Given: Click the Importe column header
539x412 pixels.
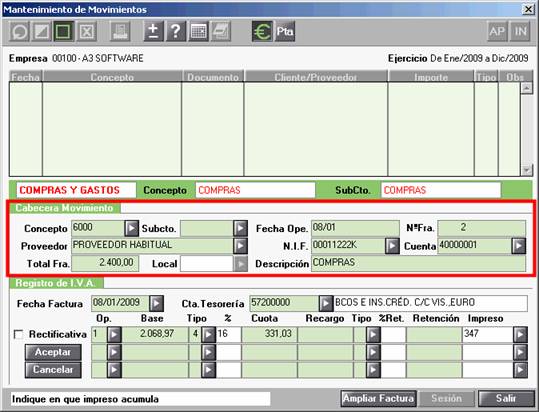Looking at the screenshot, I should (x=431, y=77).
